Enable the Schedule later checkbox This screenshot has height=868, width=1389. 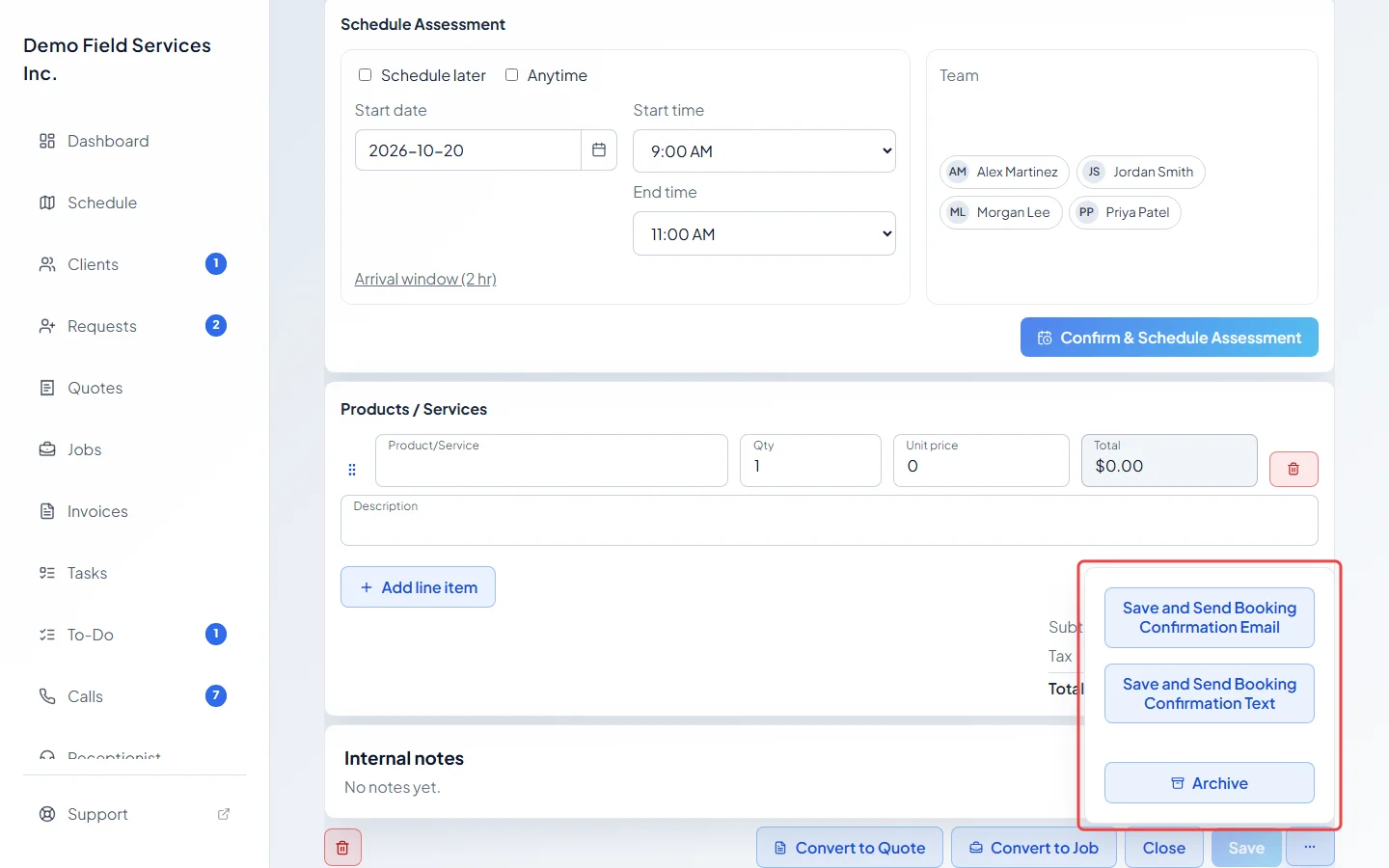click(365, 75)
